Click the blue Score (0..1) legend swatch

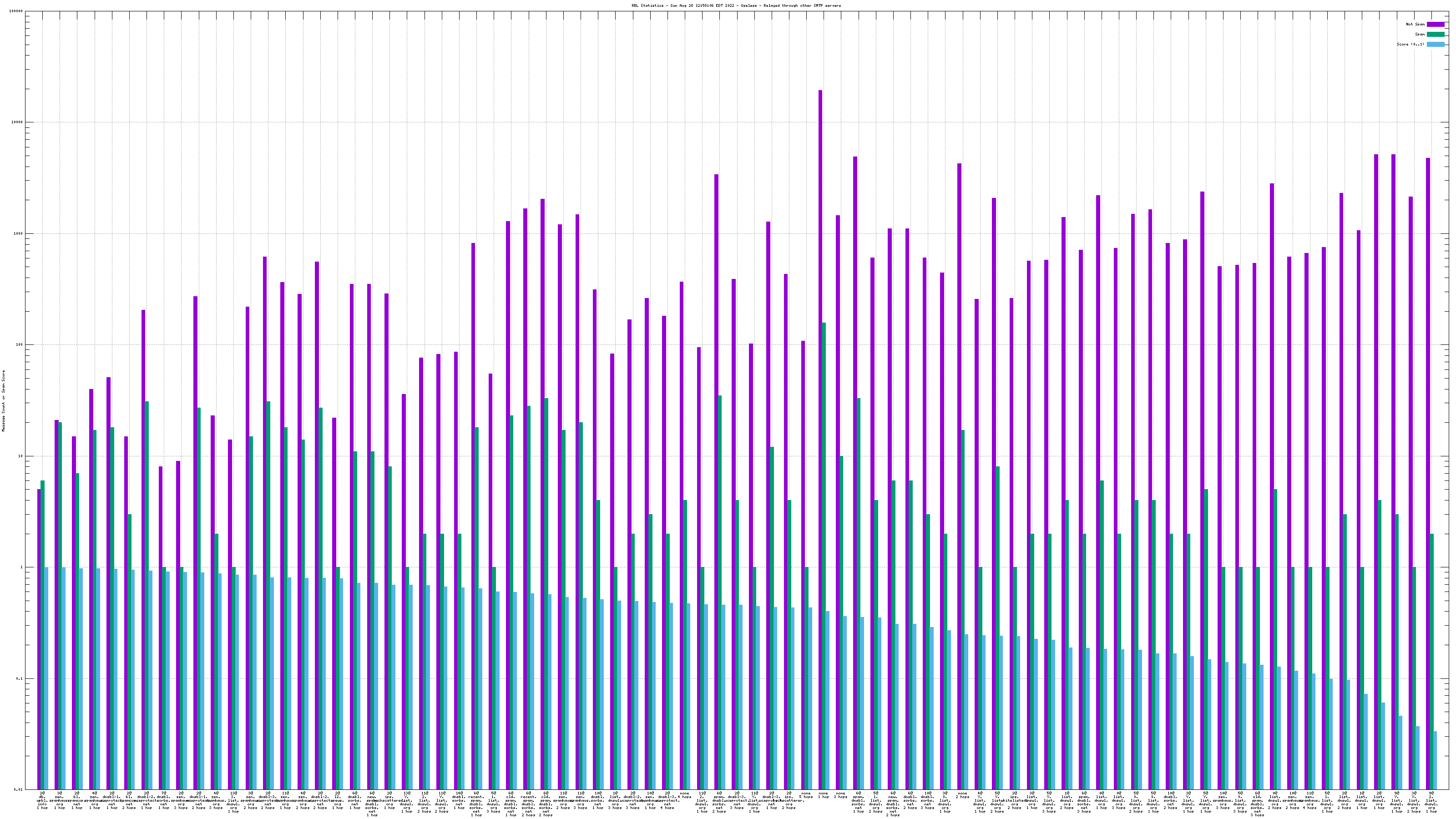(x=1436, y=44)
